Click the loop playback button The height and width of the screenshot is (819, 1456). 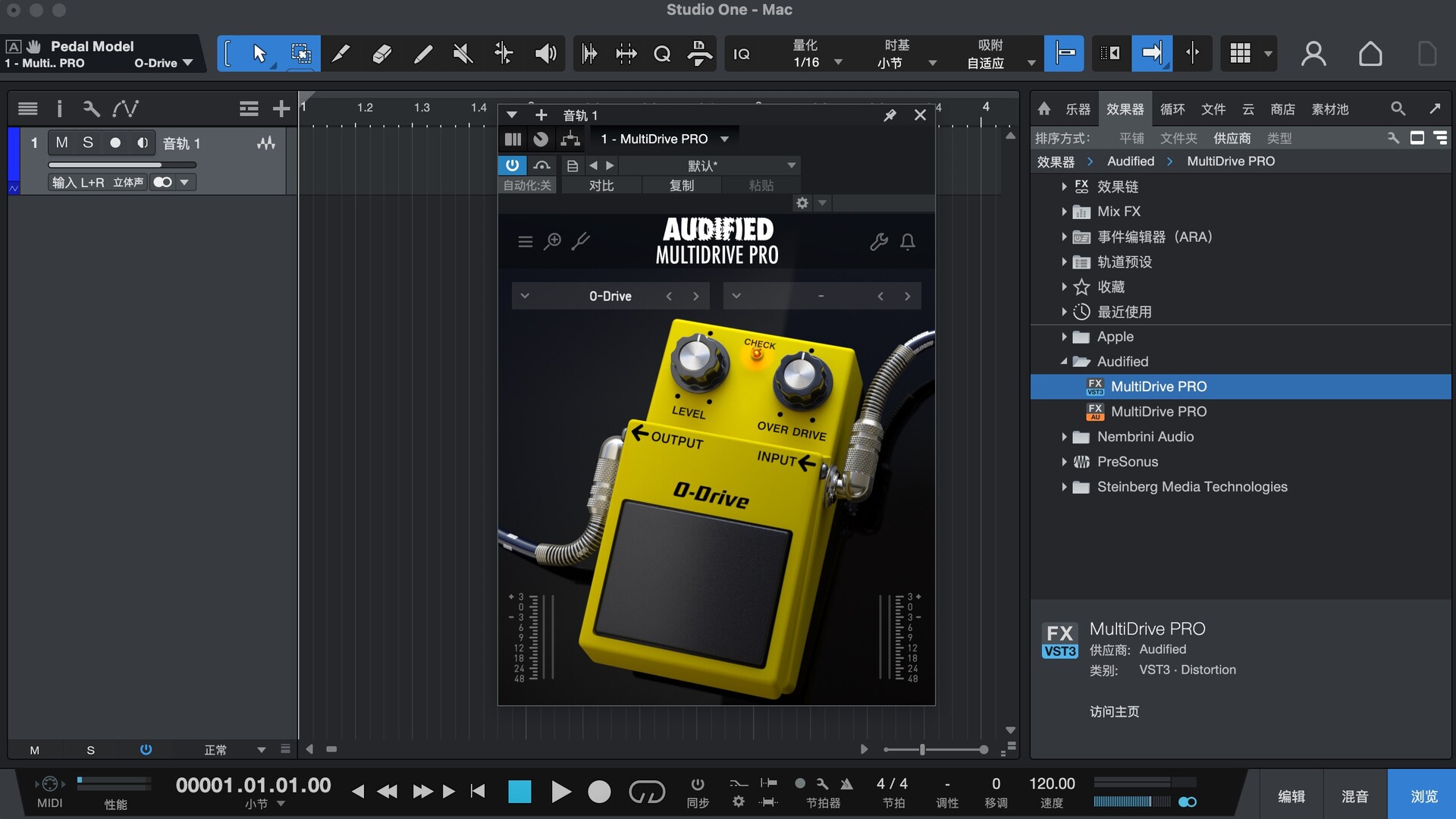coord(646,792)
